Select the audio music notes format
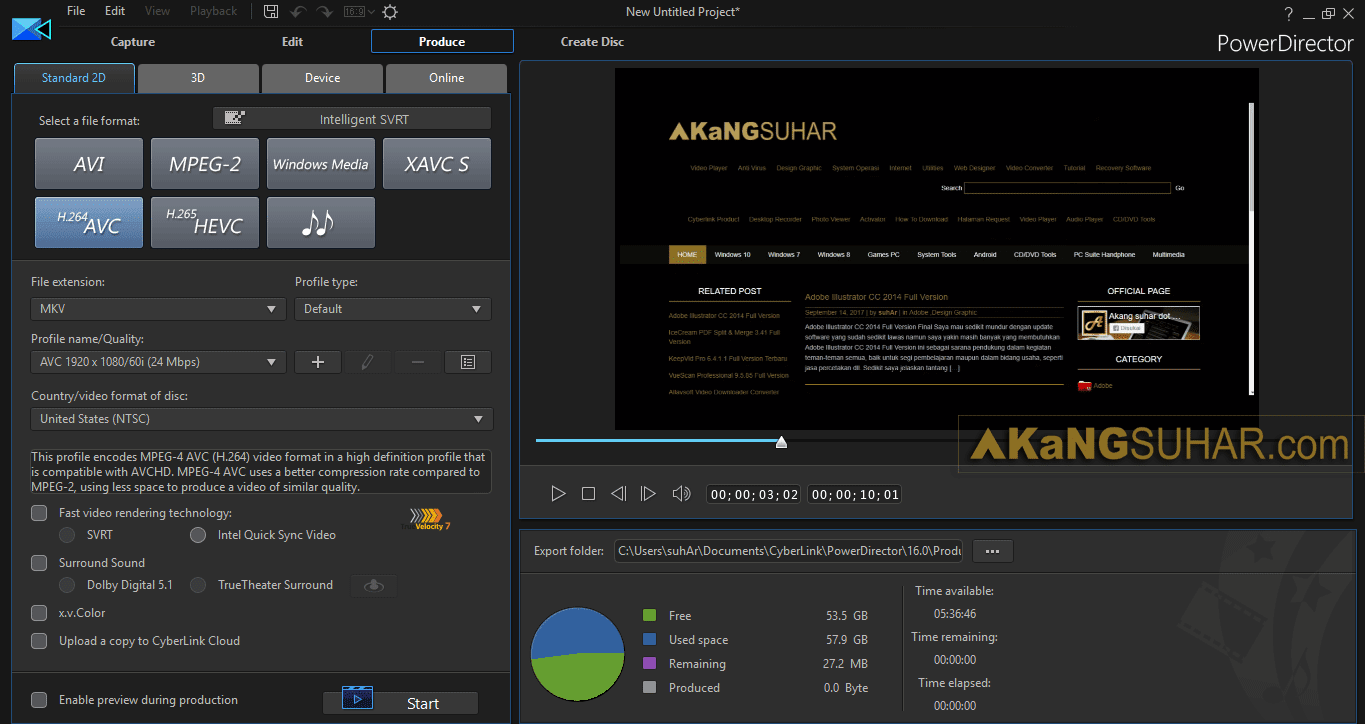 coord(321,222)
